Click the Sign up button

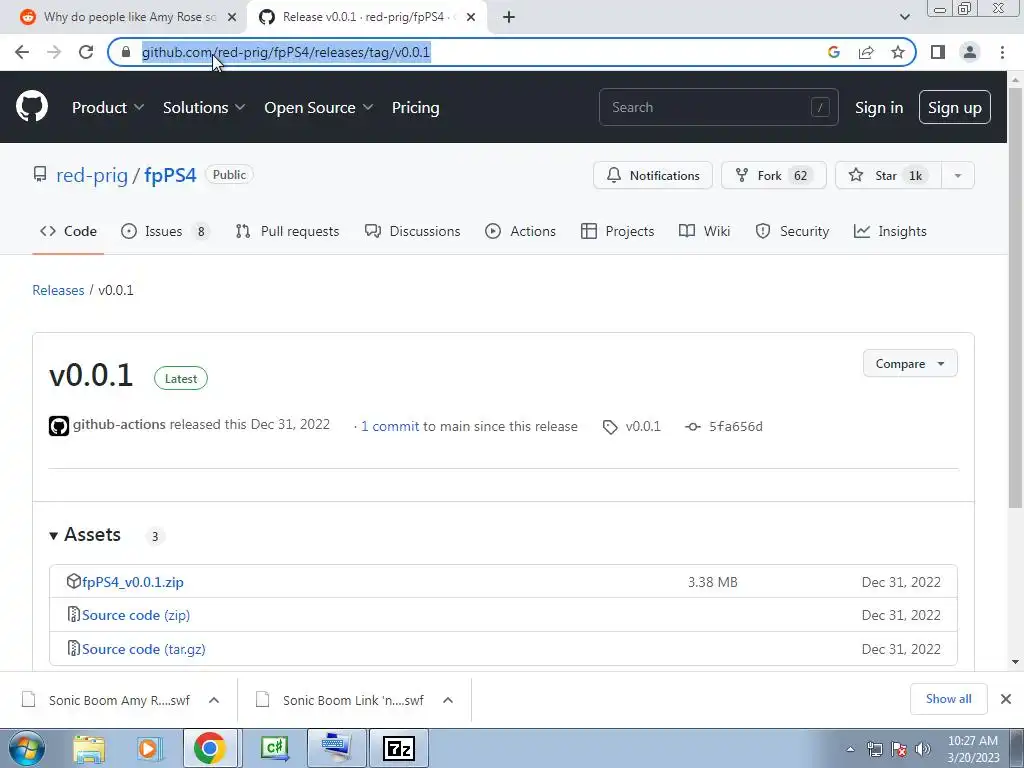click(x=954, y=108)
